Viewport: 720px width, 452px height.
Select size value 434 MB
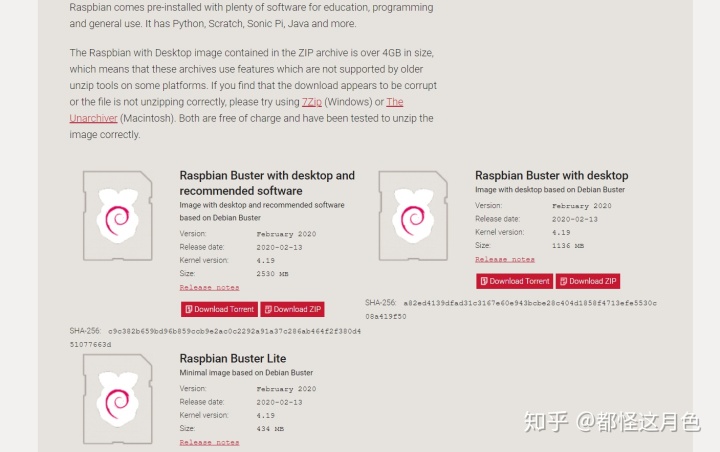270,429
